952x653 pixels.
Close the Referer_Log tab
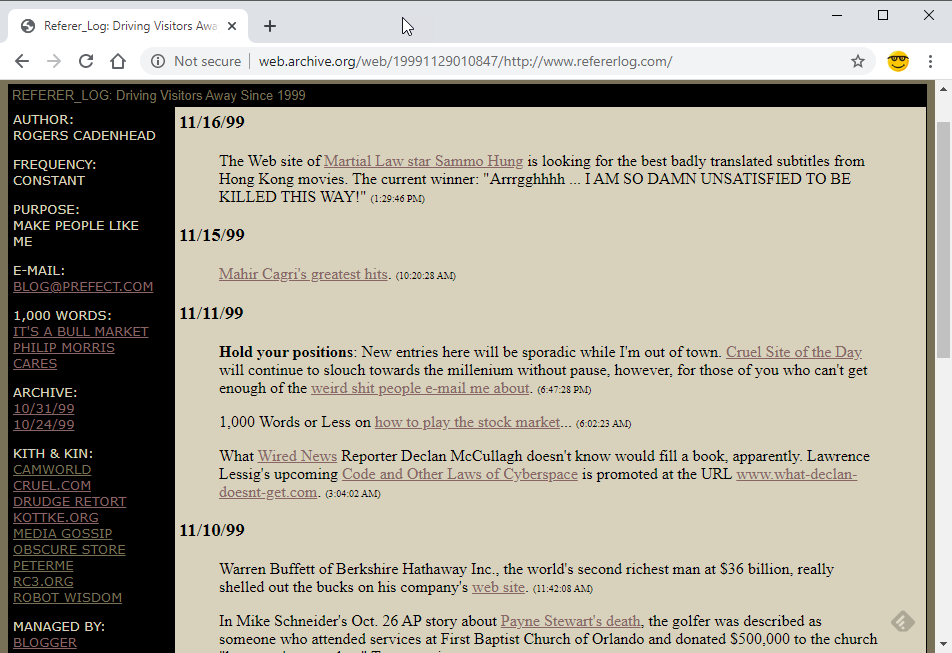click(x=232, y=26)
